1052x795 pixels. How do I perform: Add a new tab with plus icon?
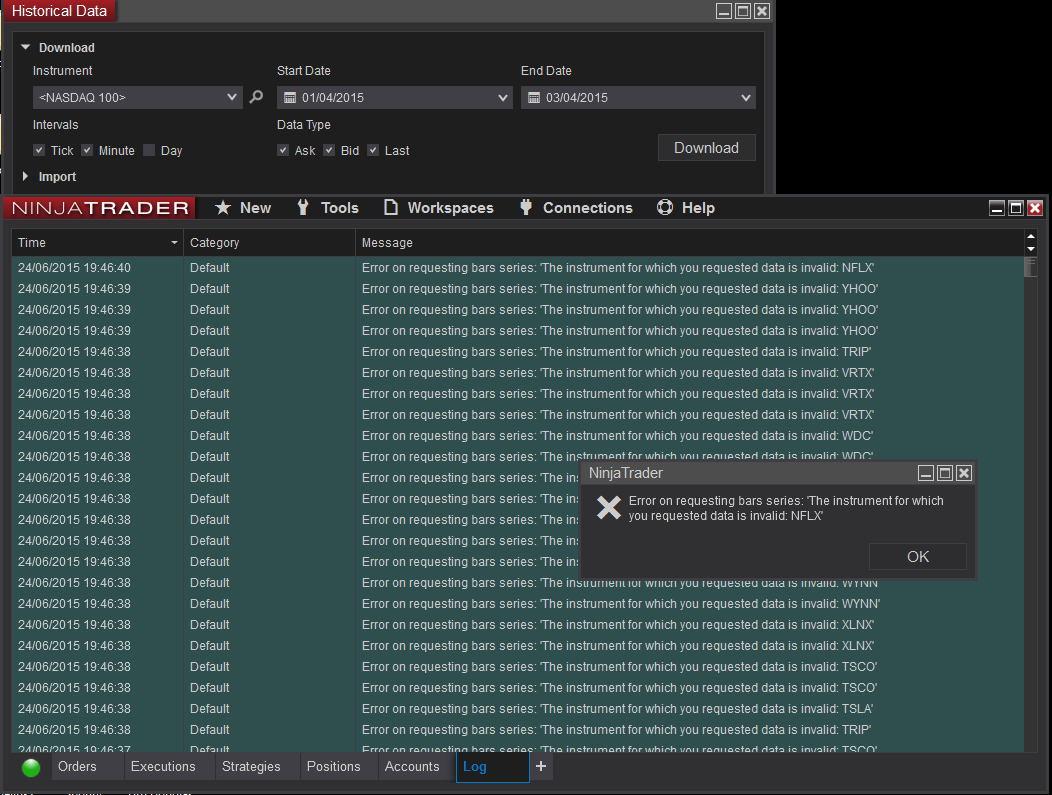(x=541, y=766)
